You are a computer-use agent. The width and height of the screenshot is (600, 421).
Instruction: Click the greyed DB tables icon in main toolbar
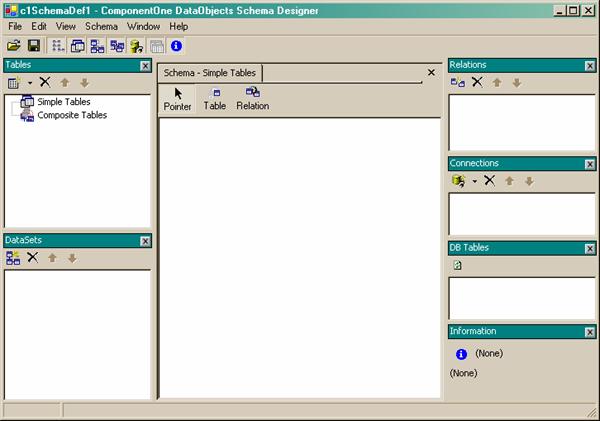(x=157, y=46)
